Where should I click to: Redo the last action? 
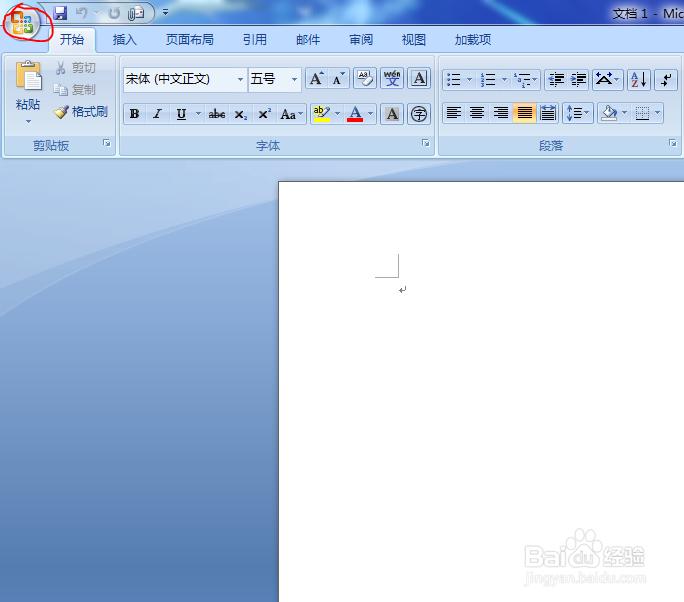coord(114,13)
